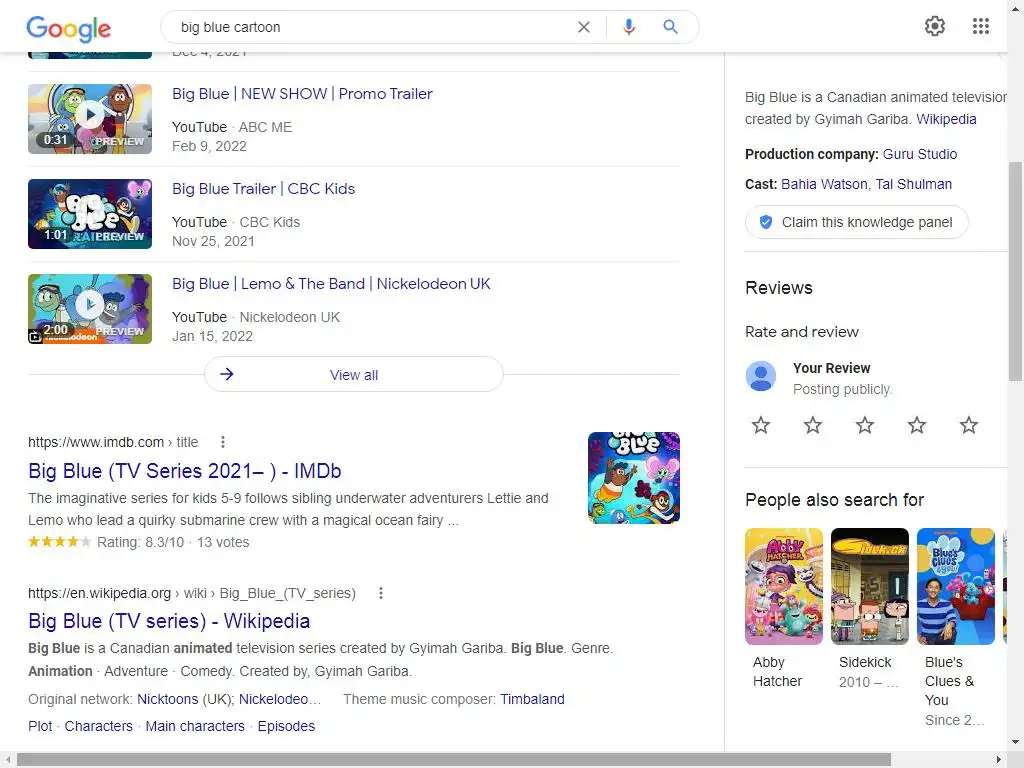Click the 'People also search for' heading
1024x768 pixels.
(835, 500)
